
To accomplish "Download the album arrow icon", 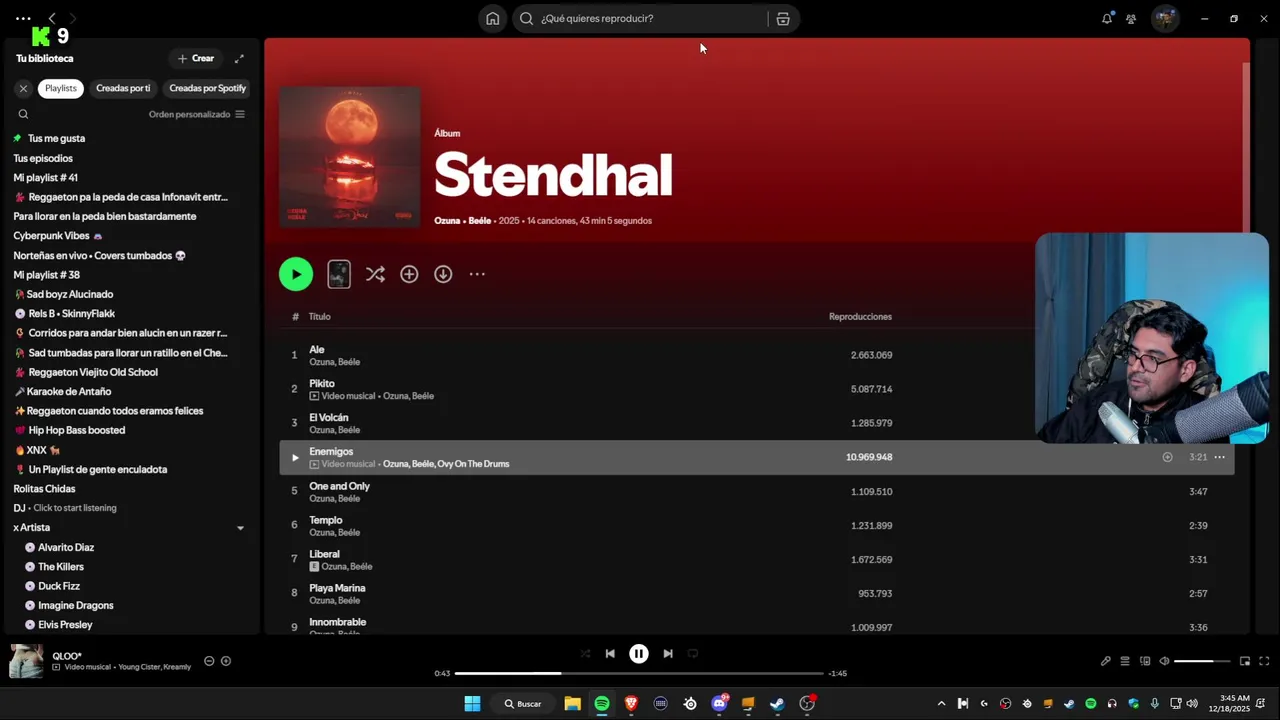I will (x=443, y=274).
